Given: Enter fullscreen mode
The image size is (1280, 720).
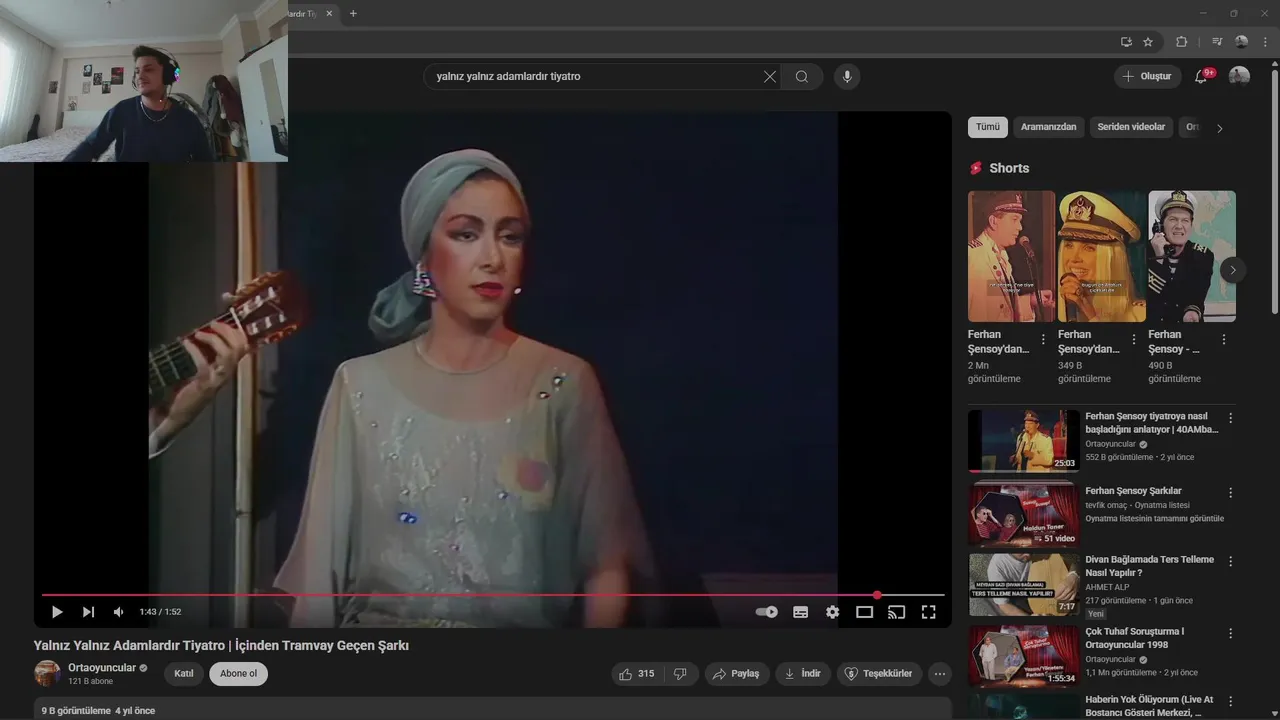Looking at the screenshot, I should (x=928, y=612).
